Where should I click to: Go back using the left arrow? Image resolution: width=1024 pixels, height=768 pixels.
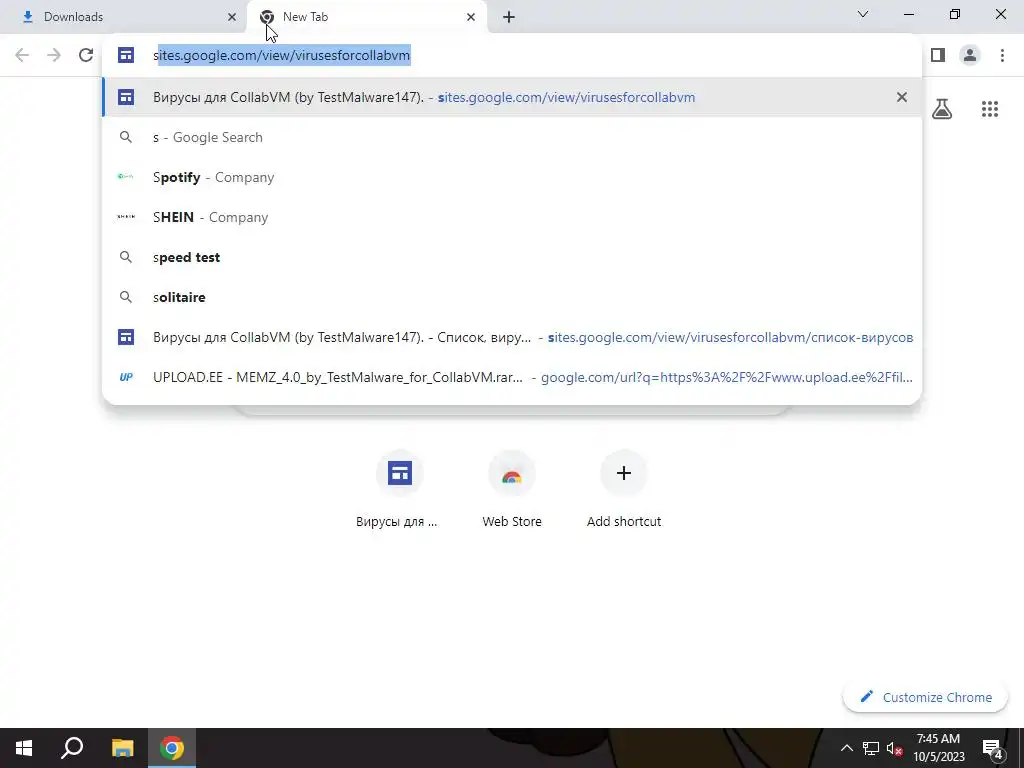tap(22, 55)
